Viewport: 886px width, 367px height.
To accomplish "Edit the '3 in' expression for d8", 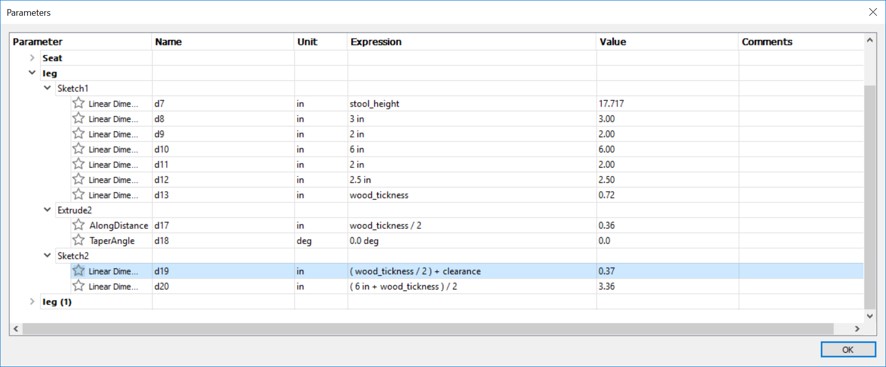I will [x=472, y=119].
